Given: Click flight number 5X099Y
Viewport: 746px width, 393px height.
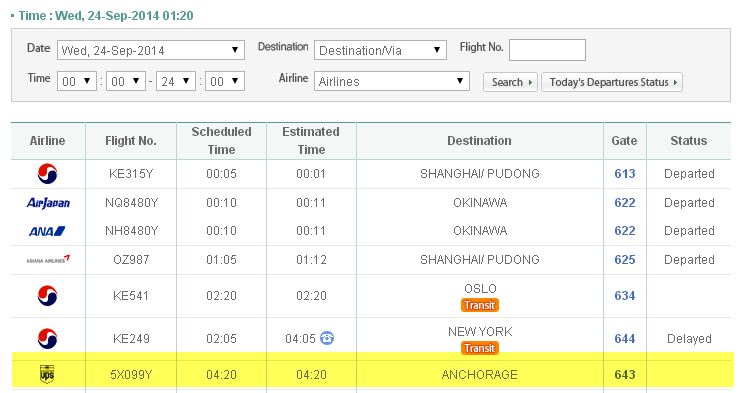Looking at the screenshot, I should [131, 374].
